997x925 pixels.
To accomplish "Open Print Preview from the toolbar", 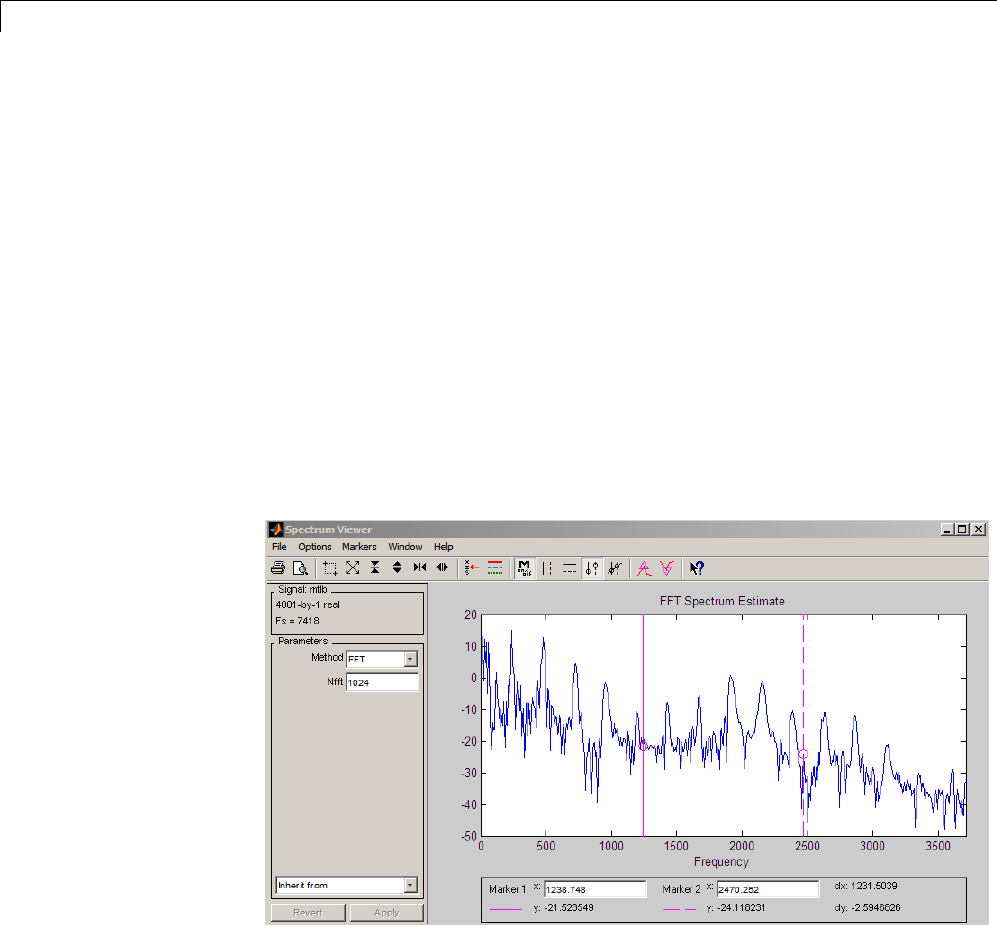I will (298, 568).
